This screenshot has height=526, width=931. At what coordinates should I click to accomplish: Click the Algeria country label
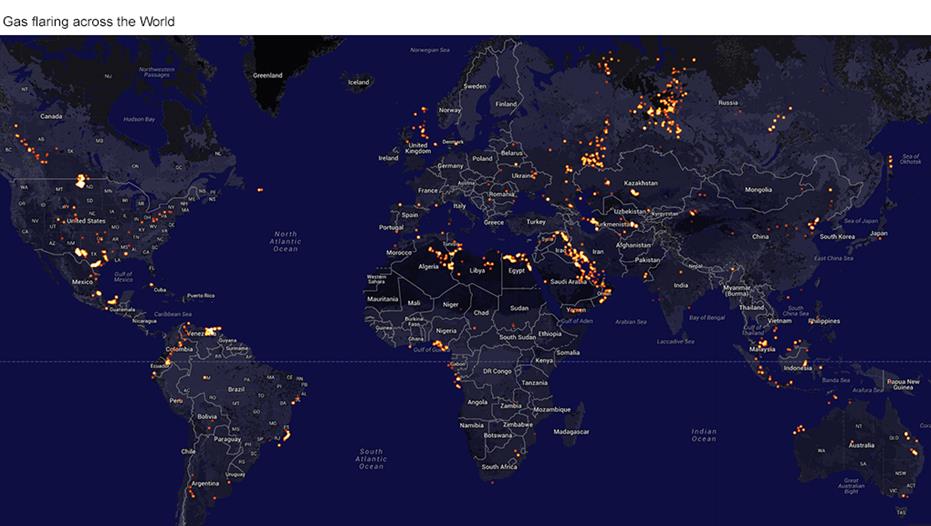tap(428, 267)
